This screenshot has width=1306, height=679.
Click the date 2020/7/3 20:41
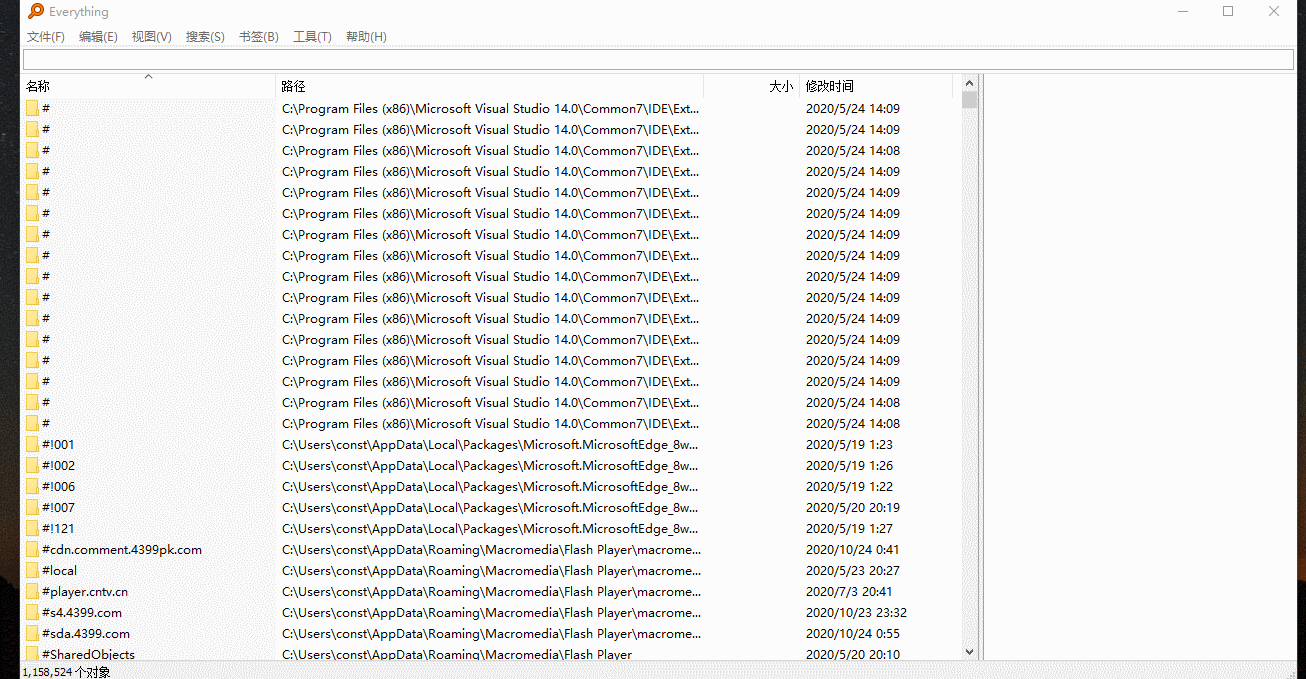click(x=849, y=592)
